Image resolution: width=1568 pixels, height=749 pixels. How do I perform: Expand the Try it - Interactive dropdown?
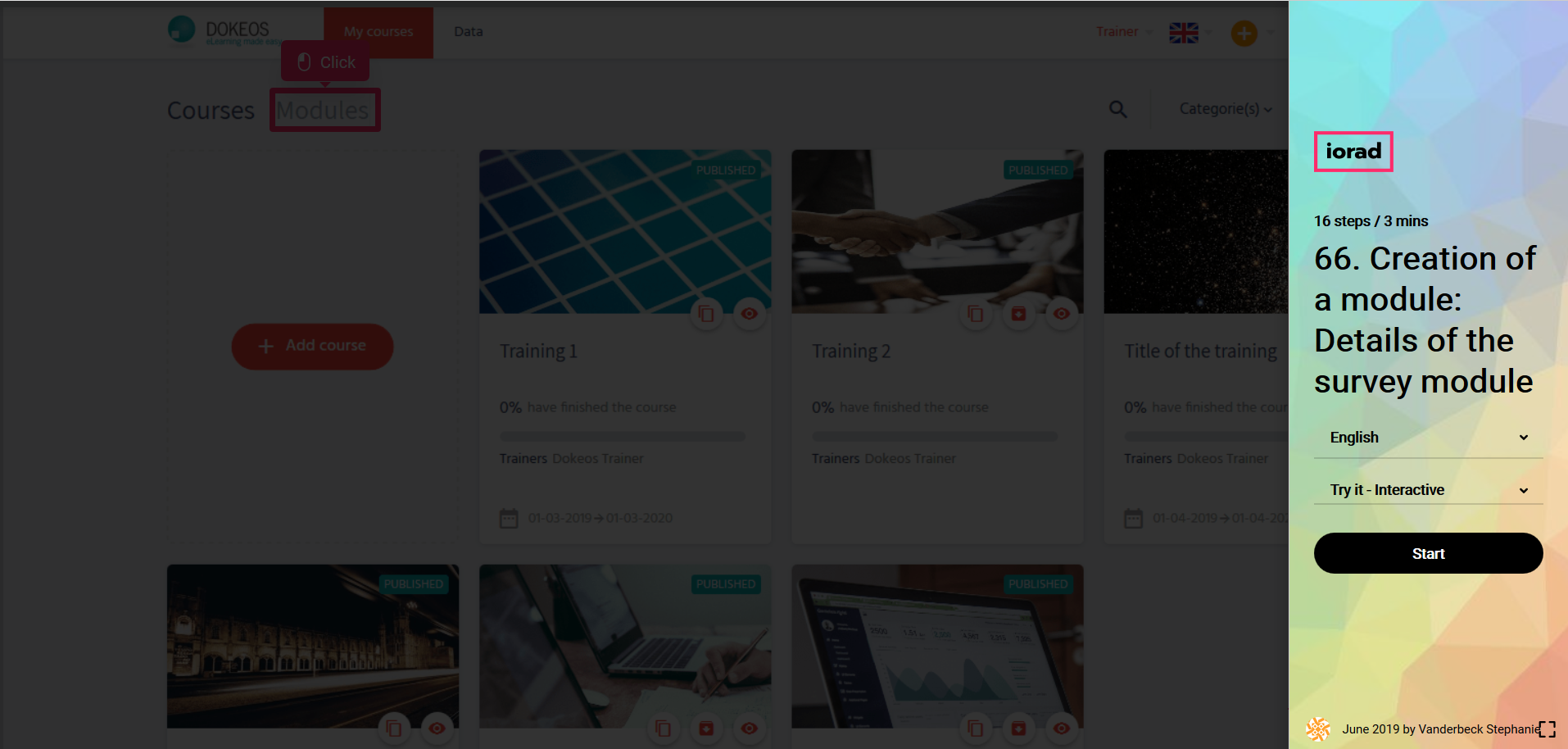point(1428,490)
